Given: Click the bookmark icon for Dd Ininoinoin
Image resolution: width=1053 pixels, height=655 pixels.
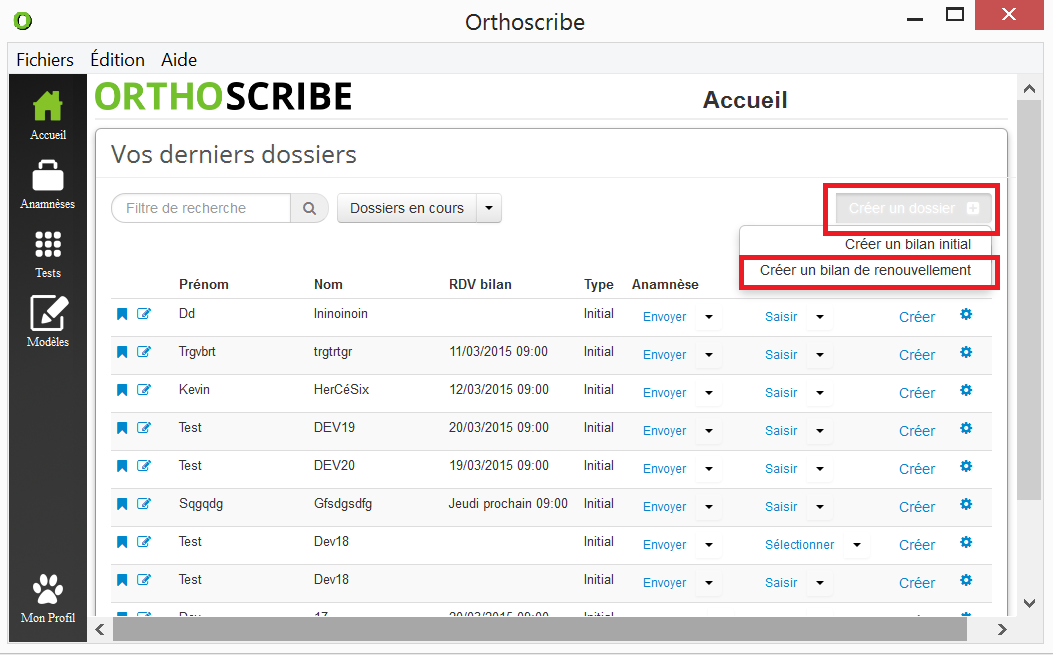Looking at the screenshot, I should pyautogui.click(x=122, y=314).
